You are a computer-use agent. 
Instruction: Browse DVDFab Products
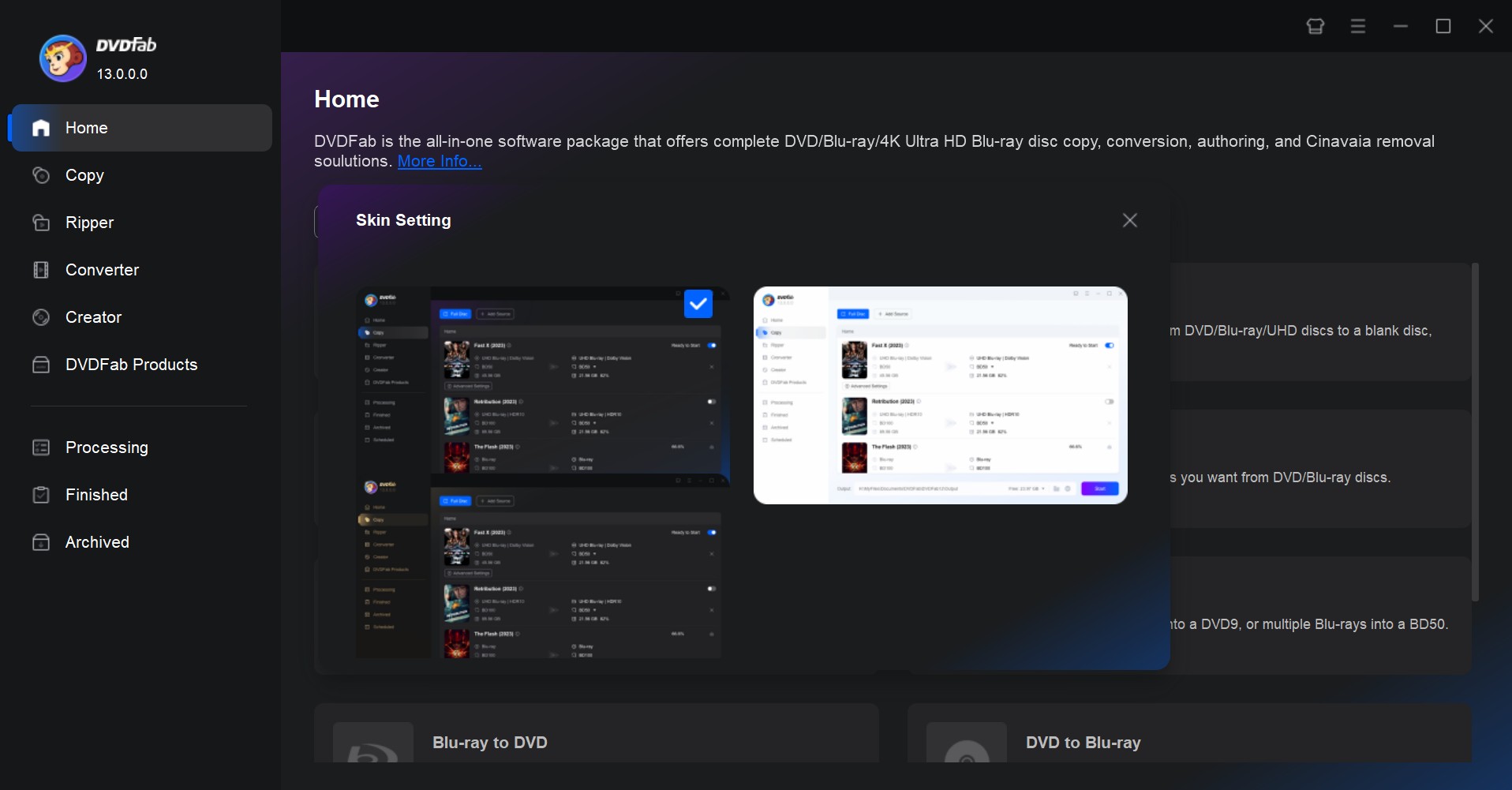click(x=130, y=365)
